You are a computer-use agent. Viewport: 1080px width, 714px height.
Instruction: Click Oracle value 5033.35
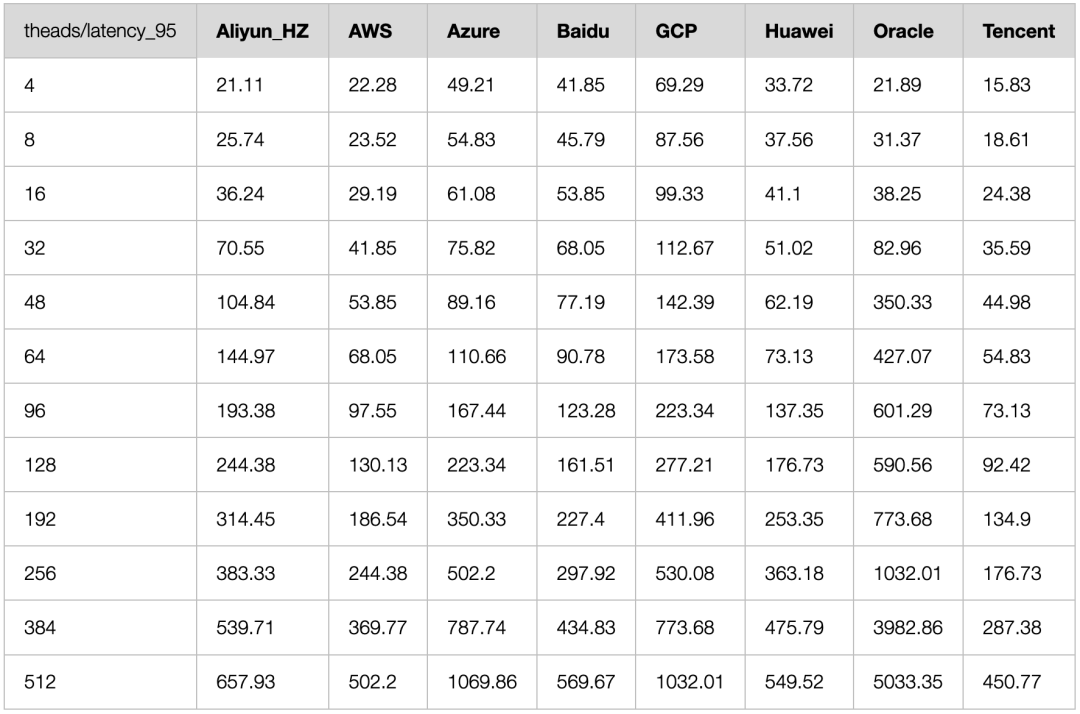pyautogui.click(x=908, y=682)
